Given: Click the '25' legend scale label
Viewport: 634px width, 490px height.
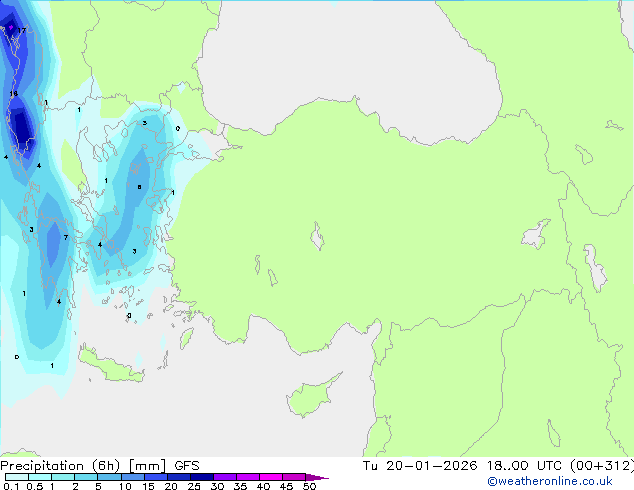Looking at the screenshot, I should pos(194,486).
